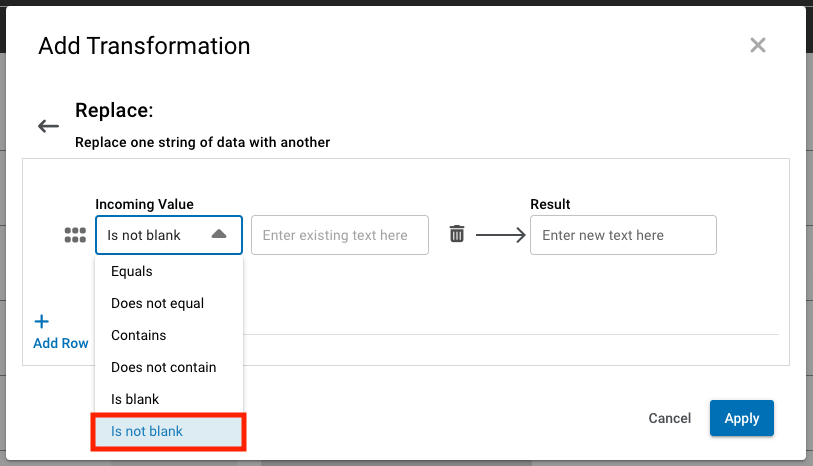Pick Does not contain from dropdown list
This screenshot has width=813, height=466.
coord(164,367)
